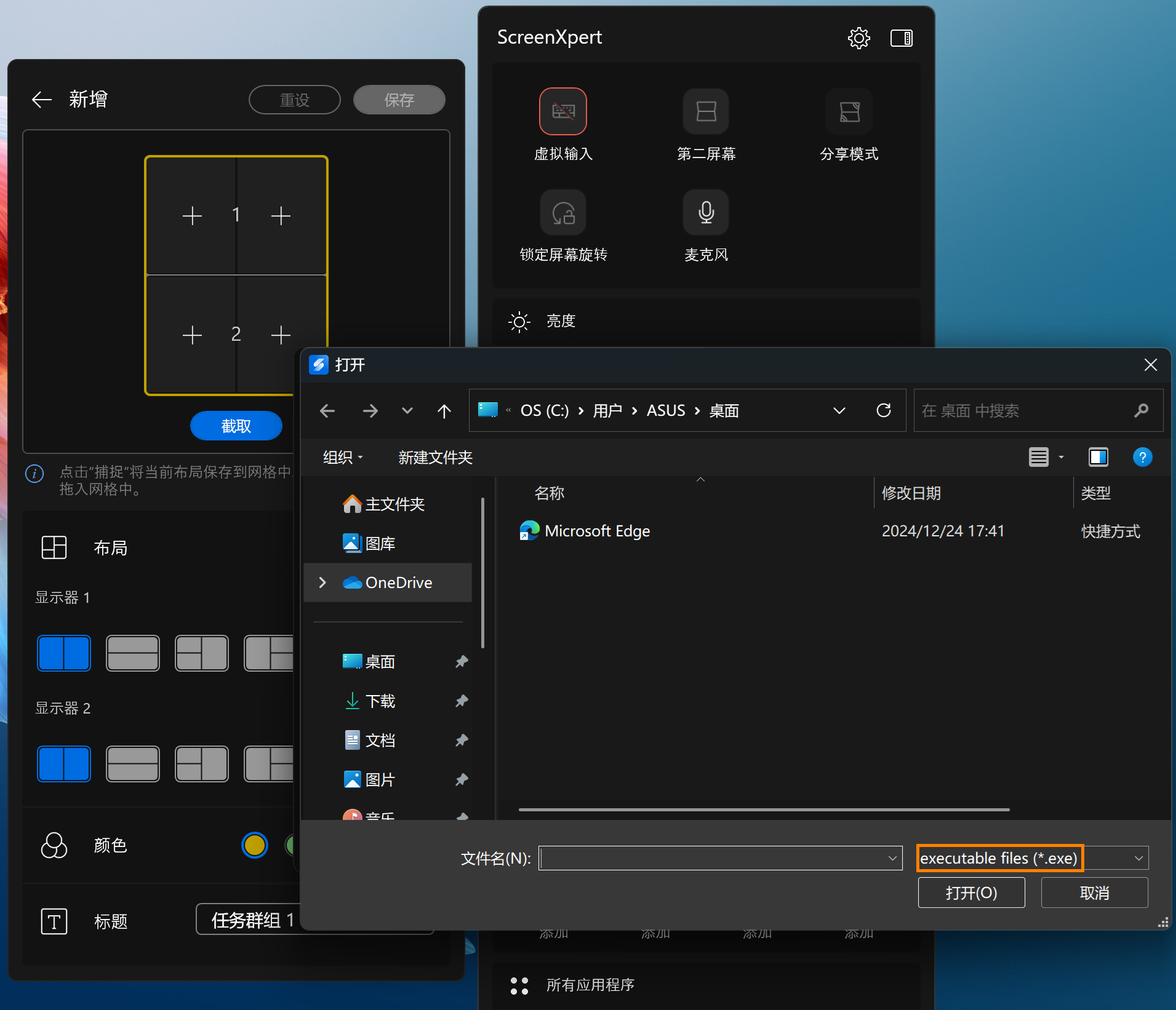Viewport: 1176px width, 1010px height.
Task: Open recent locations dropdown chevron
Action: click(x=407, y=410)
